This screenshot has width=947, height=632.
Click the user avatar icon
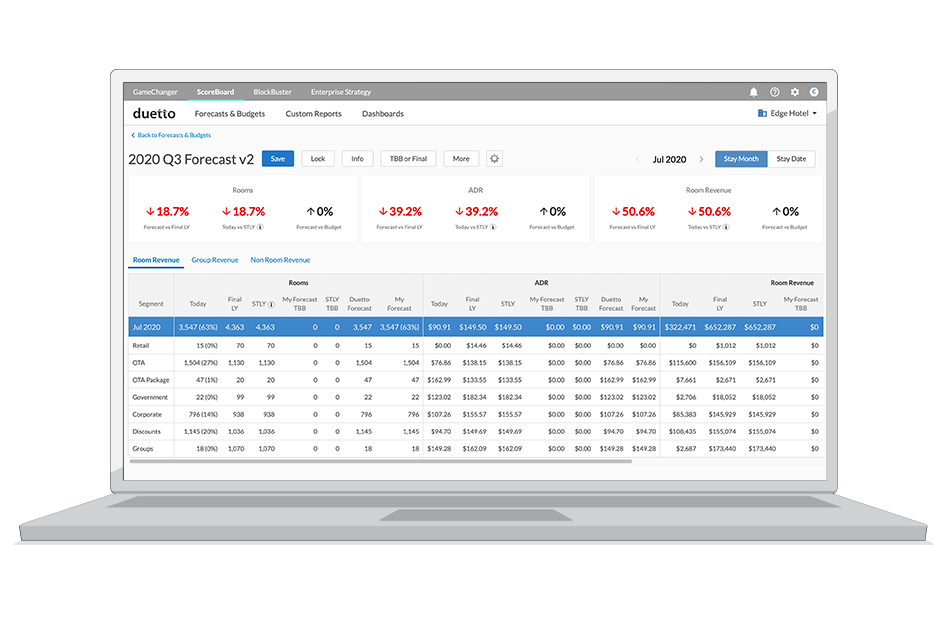813,91
